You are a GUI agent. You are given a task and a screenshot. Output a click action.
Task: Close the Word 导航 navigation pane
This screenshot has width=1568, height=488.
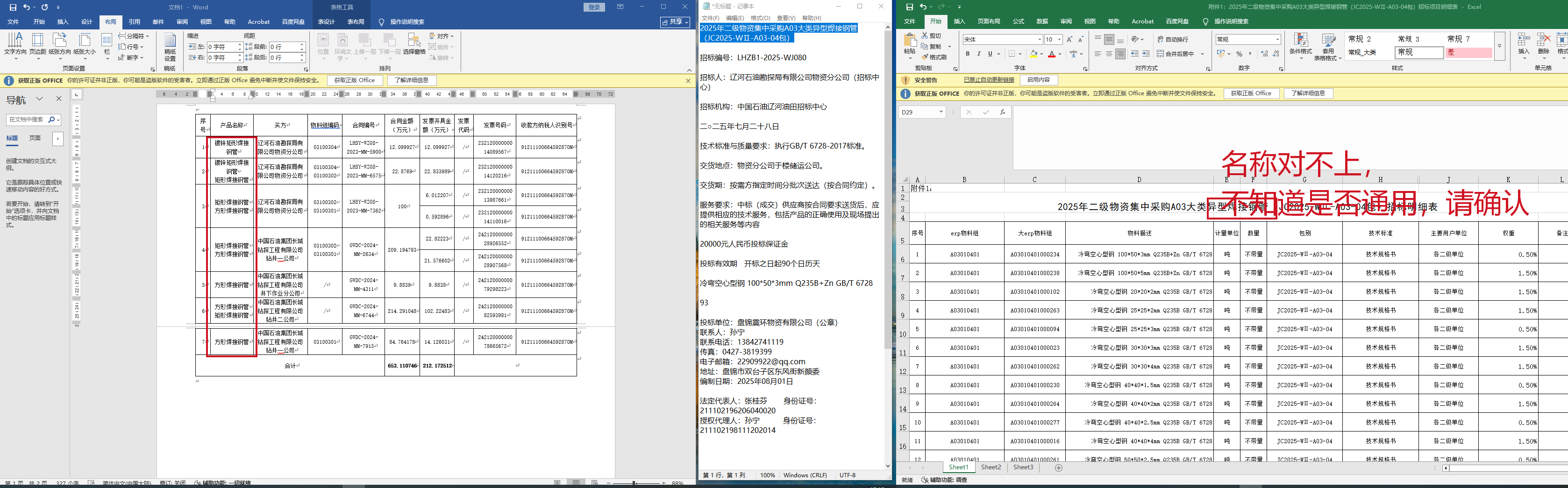click(x=59, y=99)
